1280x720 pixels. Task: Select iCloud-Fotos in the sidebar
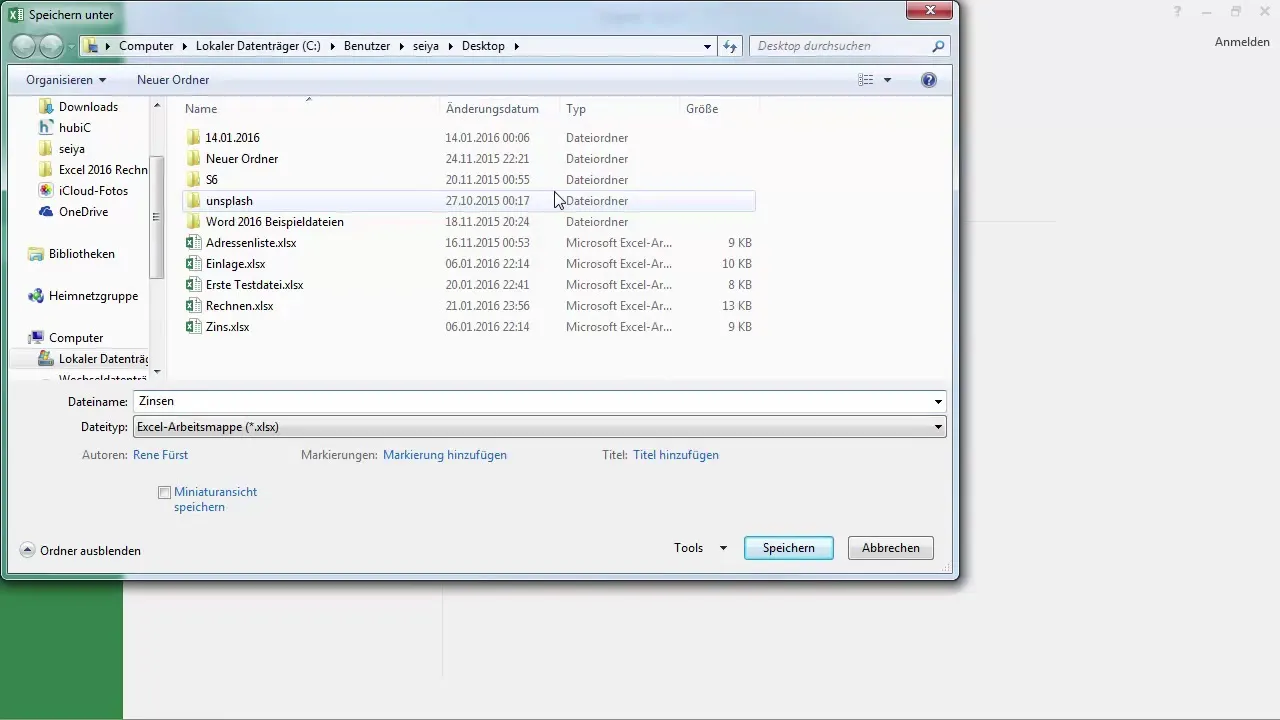93,191
